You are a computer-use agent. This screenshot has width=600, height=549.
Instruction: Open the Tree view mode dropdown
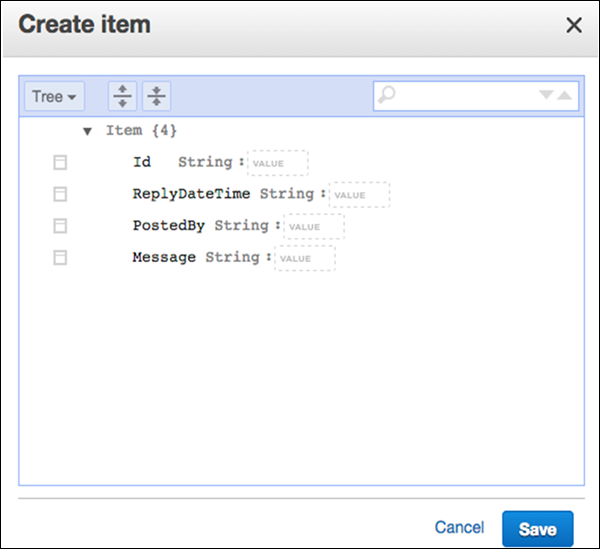(54, 97)
